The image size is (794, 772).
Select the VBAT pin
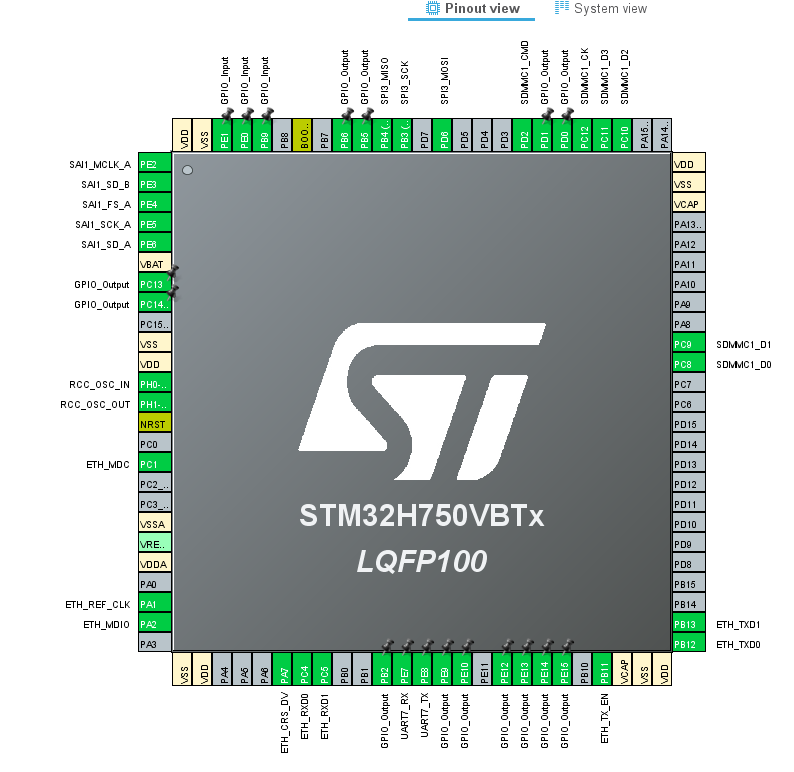click(x=155, y=264)
